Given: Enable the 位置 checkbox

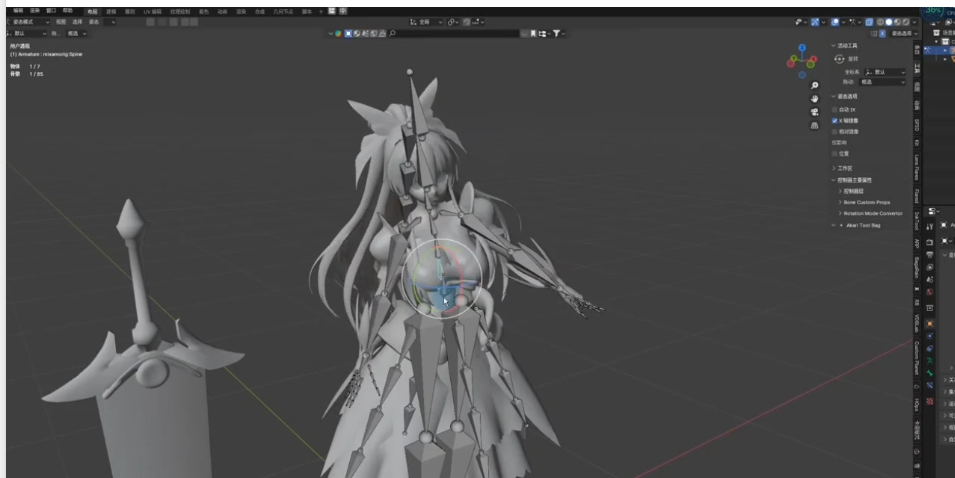Looking at the screenshot, I should coord(834,153).
